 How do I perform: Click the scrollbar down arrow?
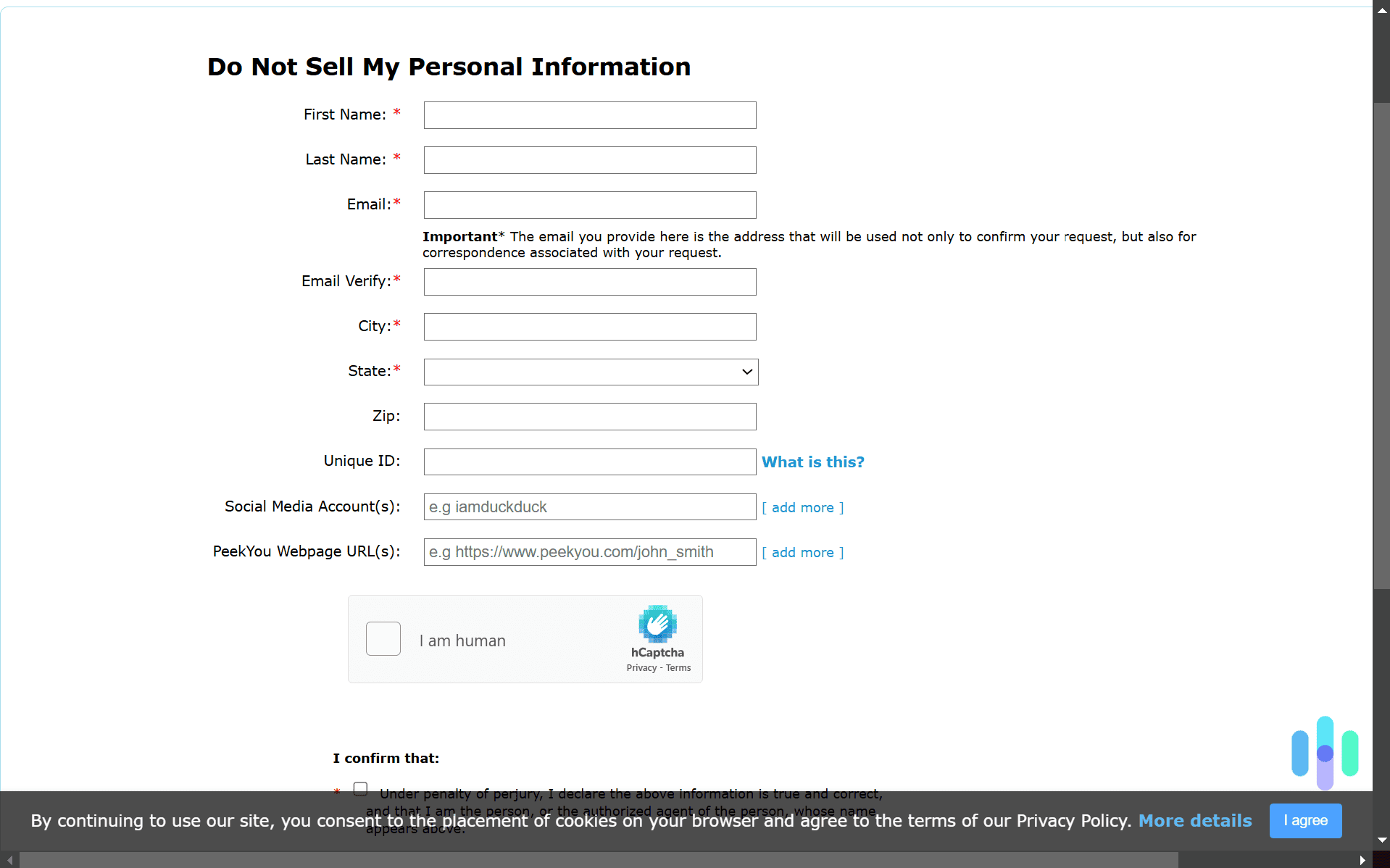tap(1381, 840)
